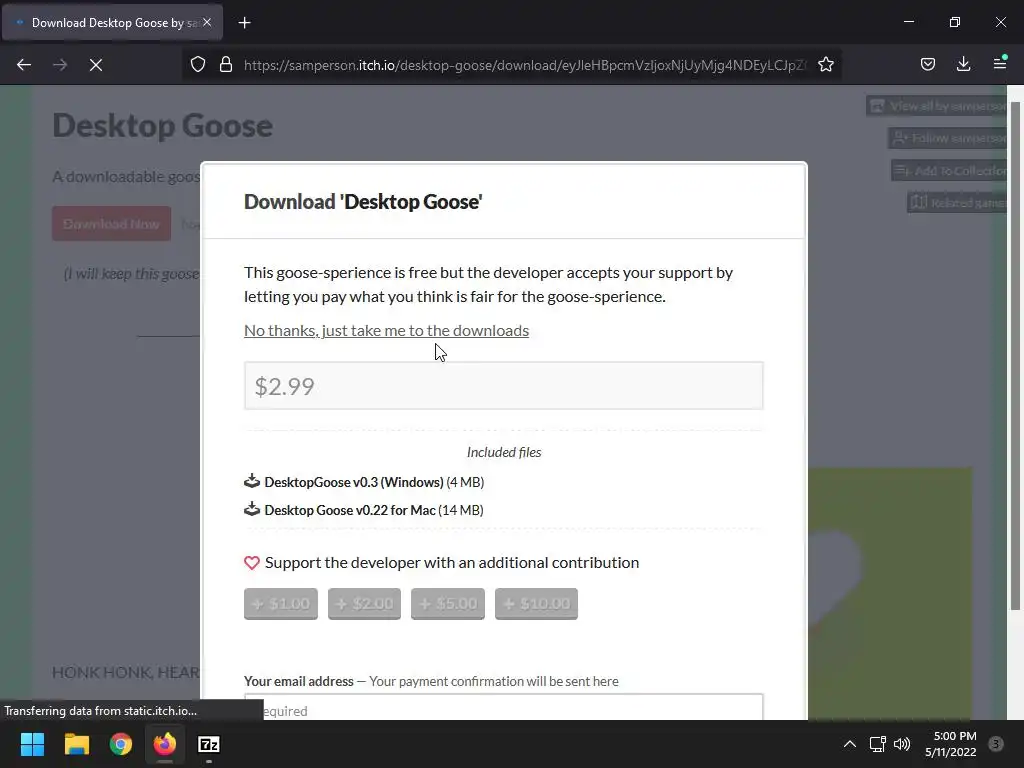Click the Download Now button behind dialog
Screen dimensions: 1024x768
click(x=112, y=224)
